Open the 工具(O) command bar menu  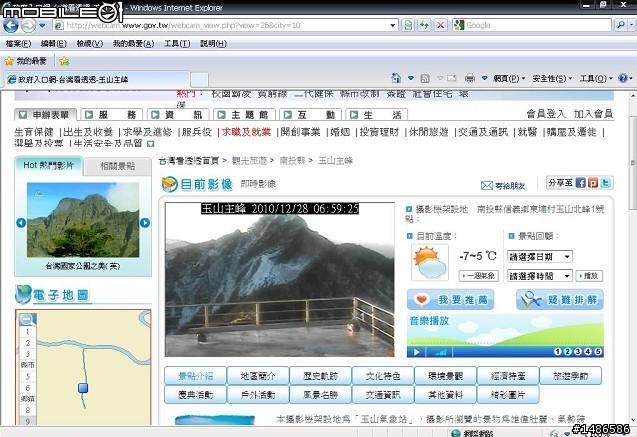coord(596,78)
